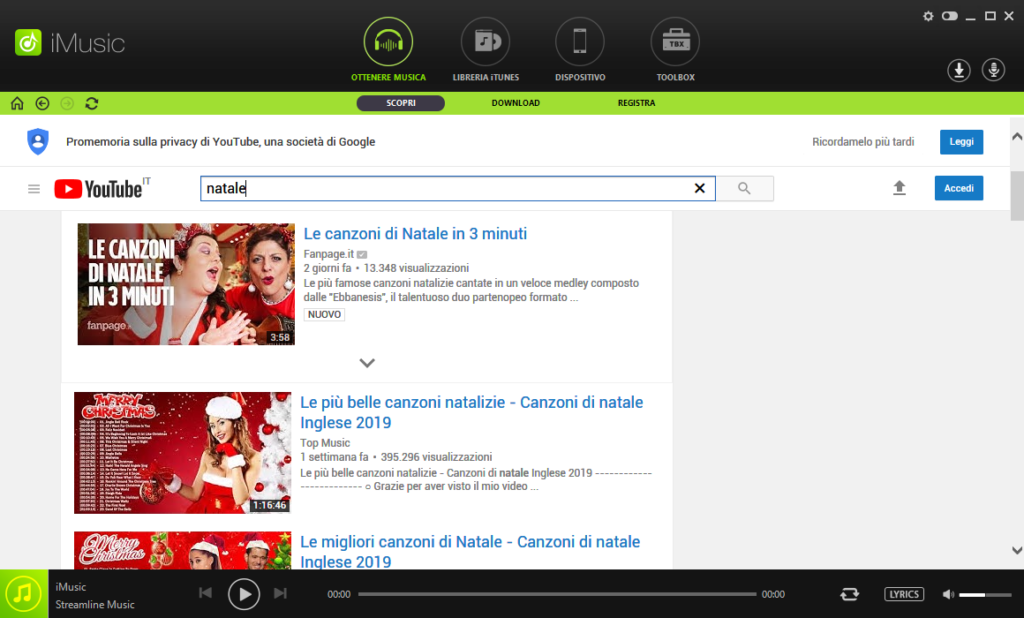Click the YouTube upload icon
This screenshot has height=618, width=1024.
pos(899,188)
